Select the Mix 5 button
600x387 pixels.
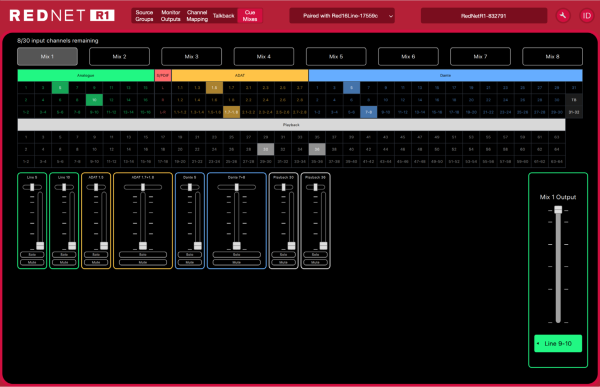point(336,57)
